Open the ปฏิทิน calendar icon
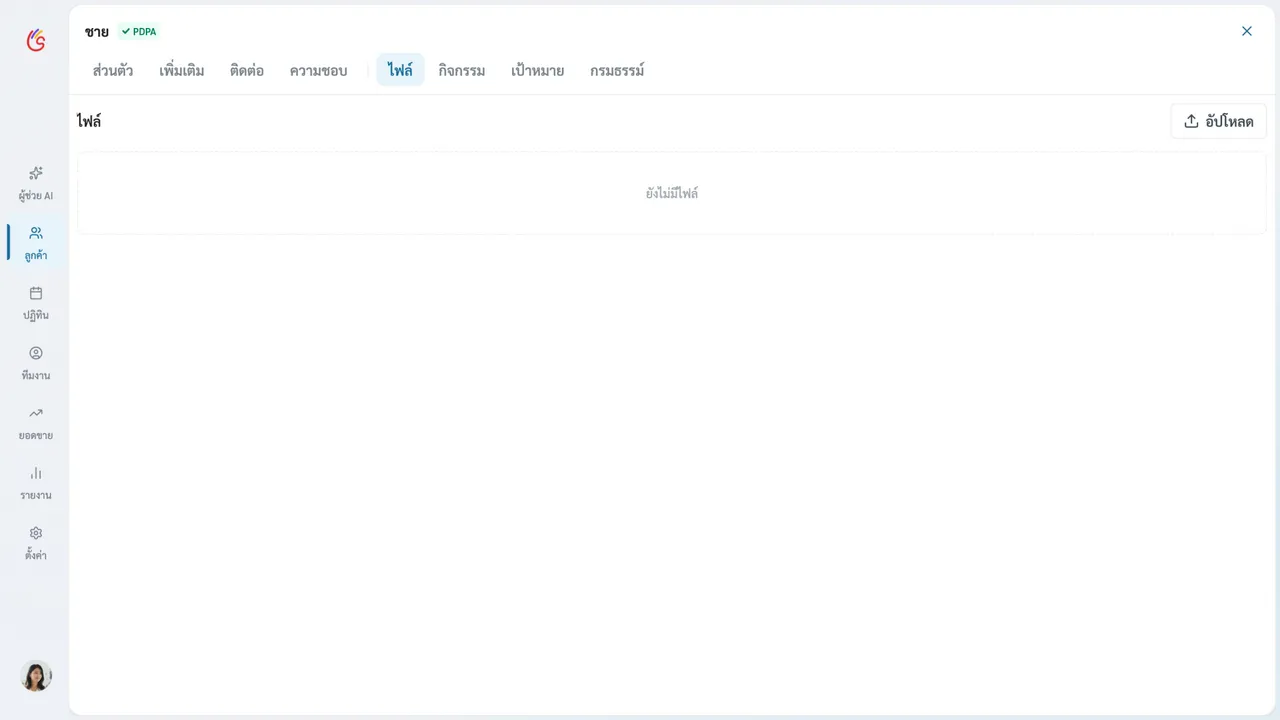Image resolution: width=1280 pixels, height=720 pixels. [36, 293]
